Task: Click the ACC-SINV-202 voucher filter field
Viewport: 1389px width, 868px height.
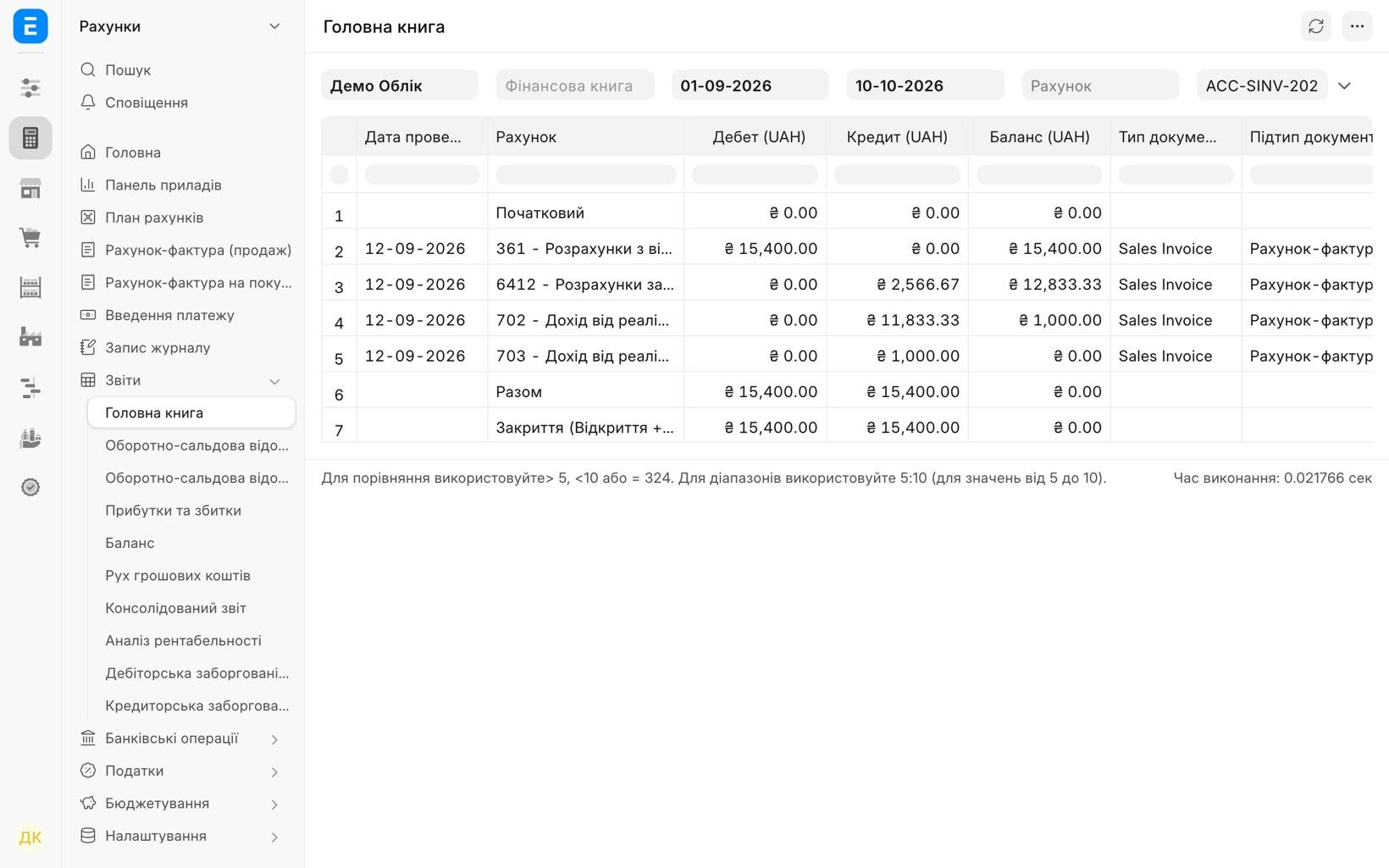Action: coord(1262,85)
